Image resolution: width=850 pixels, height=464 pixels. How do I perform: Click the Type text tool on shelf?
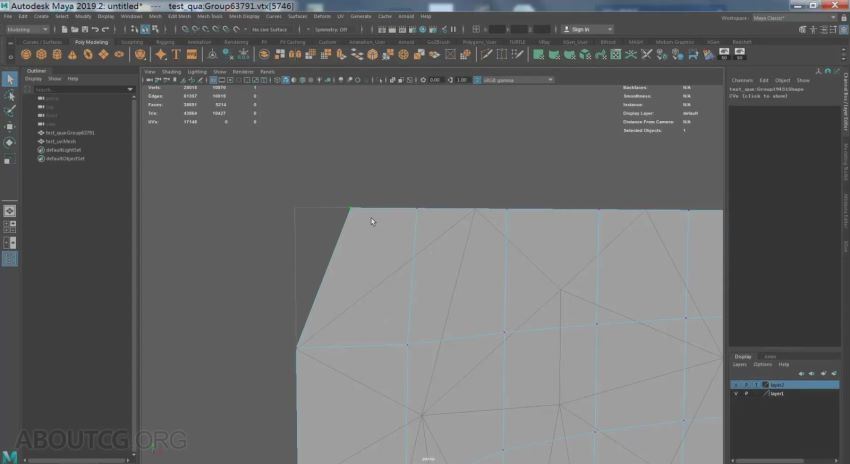[176, 54]
